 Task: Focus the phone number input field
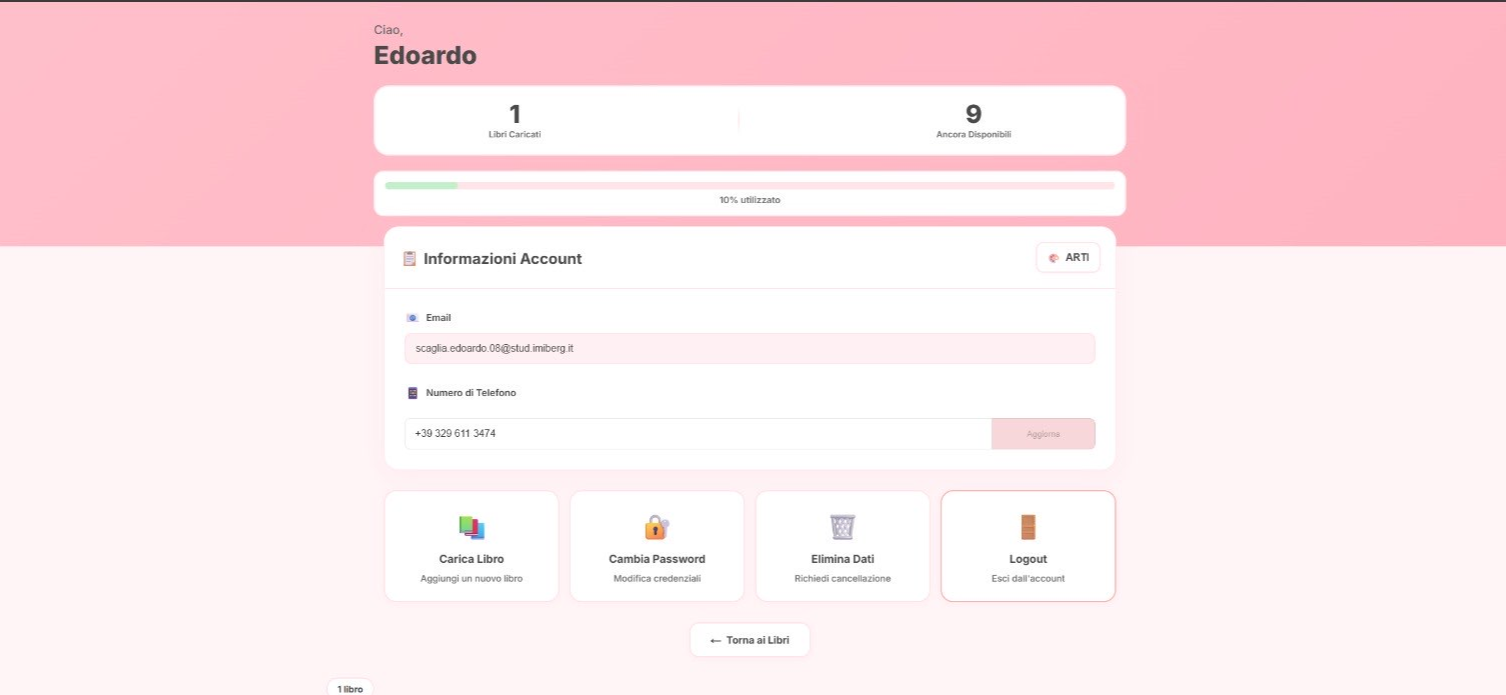coord(697,434)
